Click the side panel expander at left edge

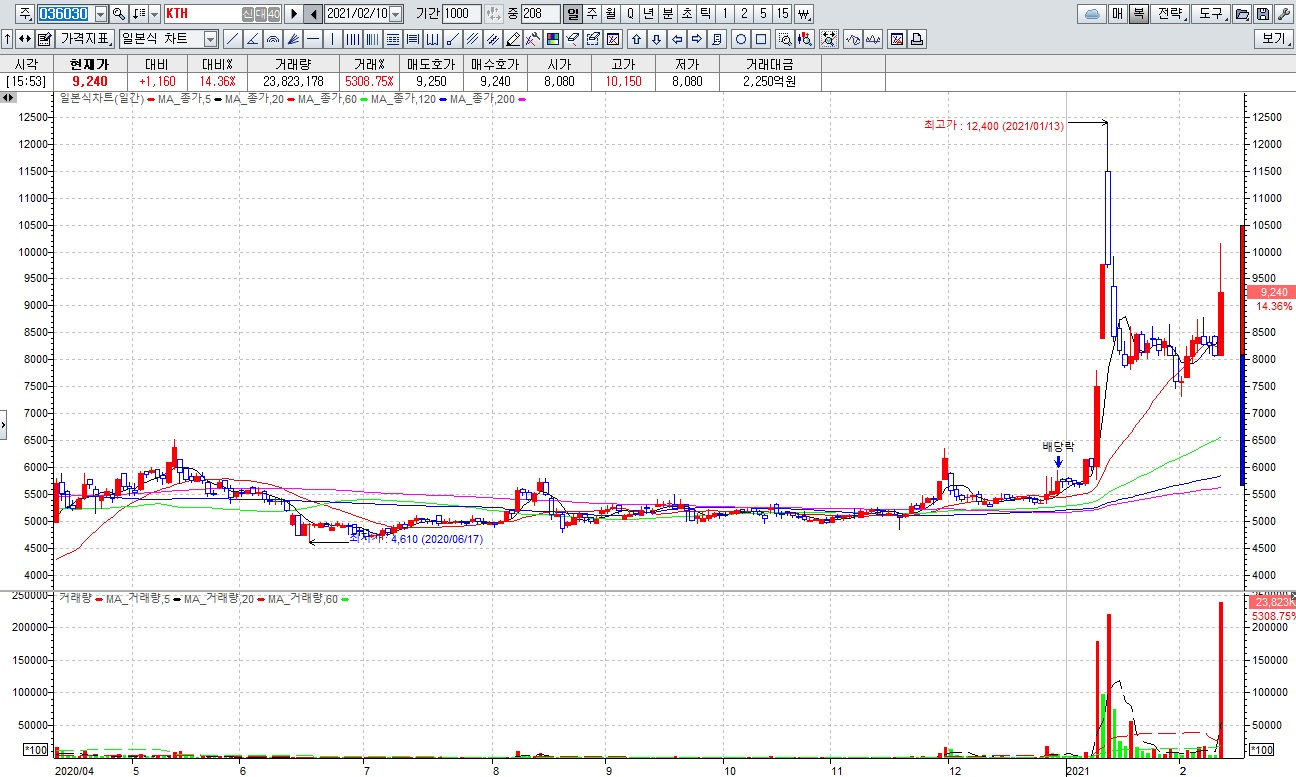(x=3, y=424)
